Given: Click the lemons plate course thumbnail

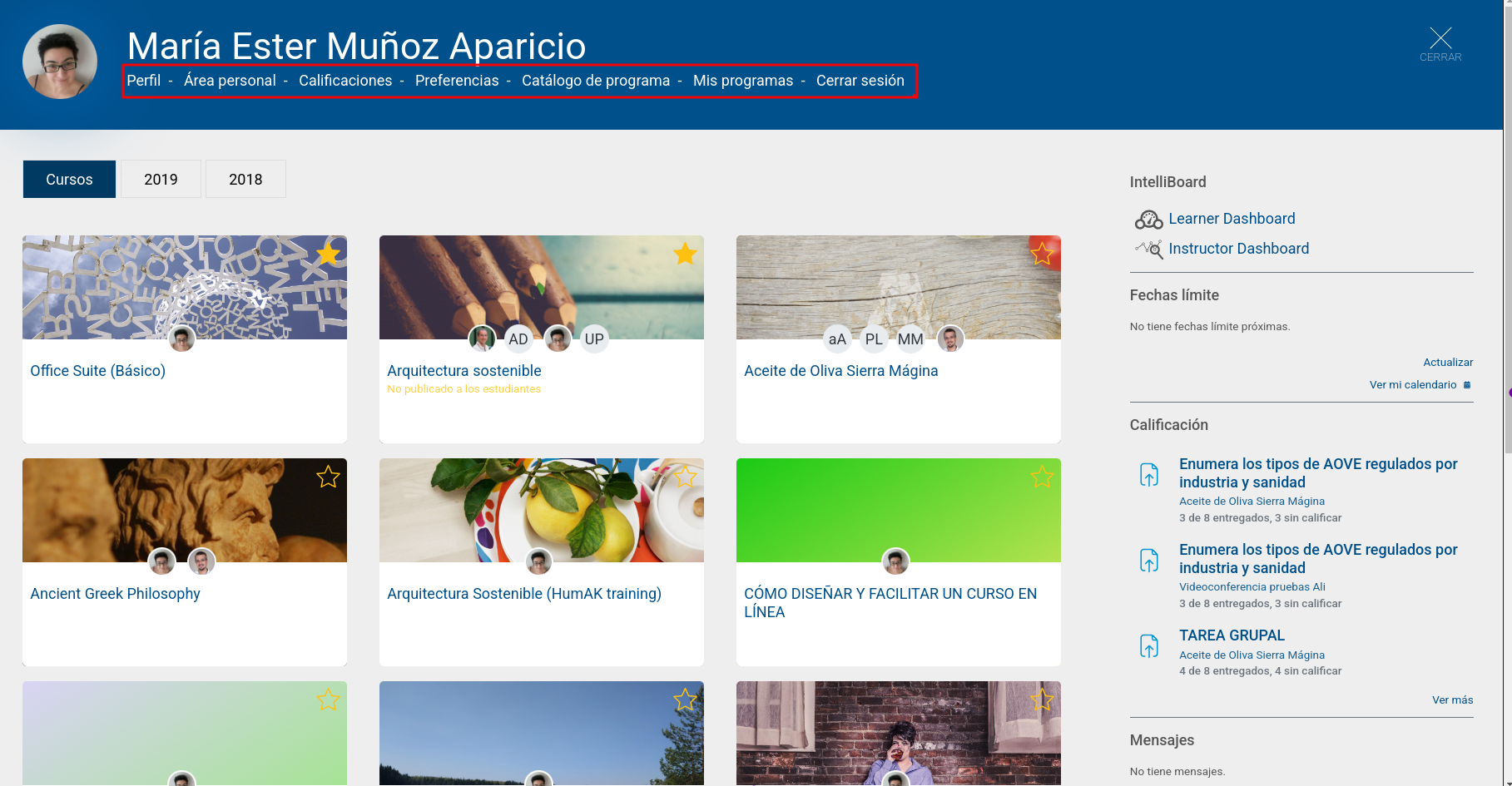Looking at the screenshot, I should 542,510.
